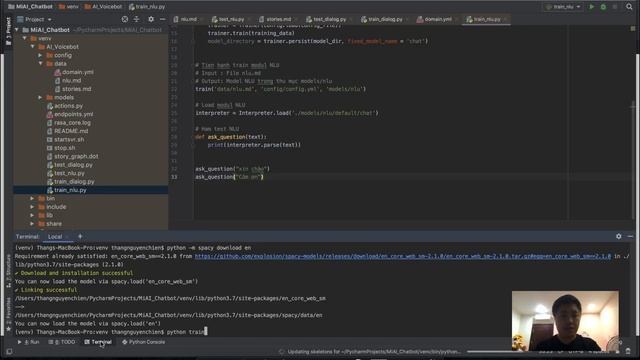This screenshot has width=640, height=360.
Task: Click the venv breadcrumb in navigation bar
Action: (x=69, y=7)
